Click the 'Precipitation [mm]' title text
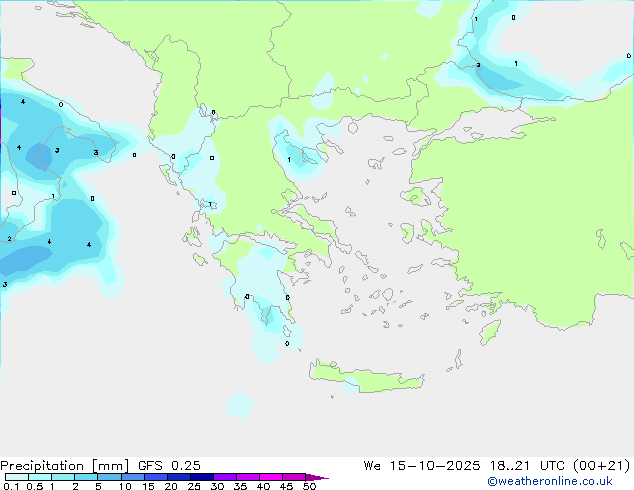The image size is (634, 490). coord(65,466)
